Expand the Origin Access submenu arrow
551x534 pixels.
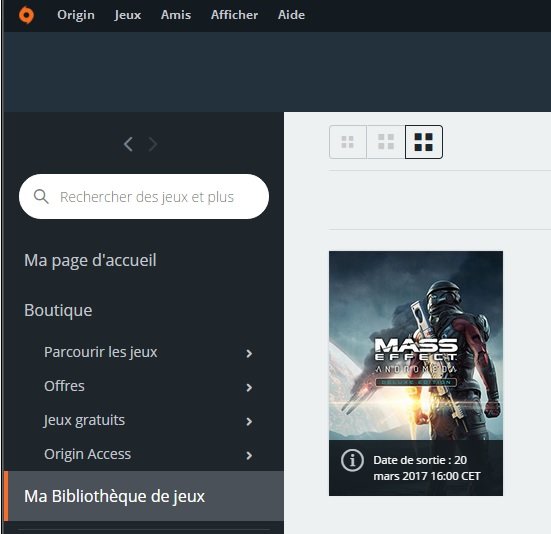249,455
